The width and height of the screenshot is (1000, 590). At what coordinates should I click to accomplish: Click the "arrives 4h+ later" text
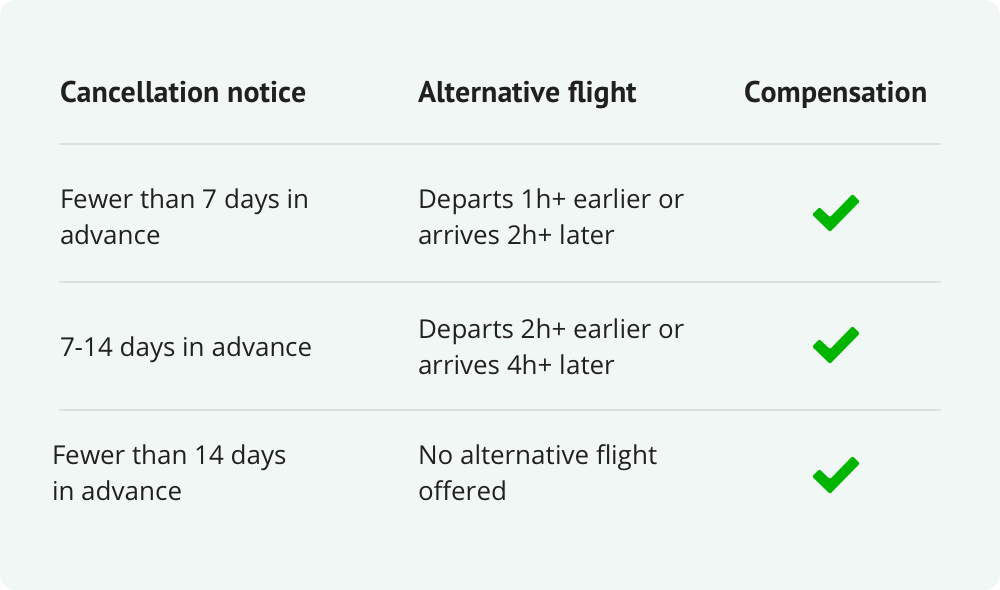click(x=516, y=365)
